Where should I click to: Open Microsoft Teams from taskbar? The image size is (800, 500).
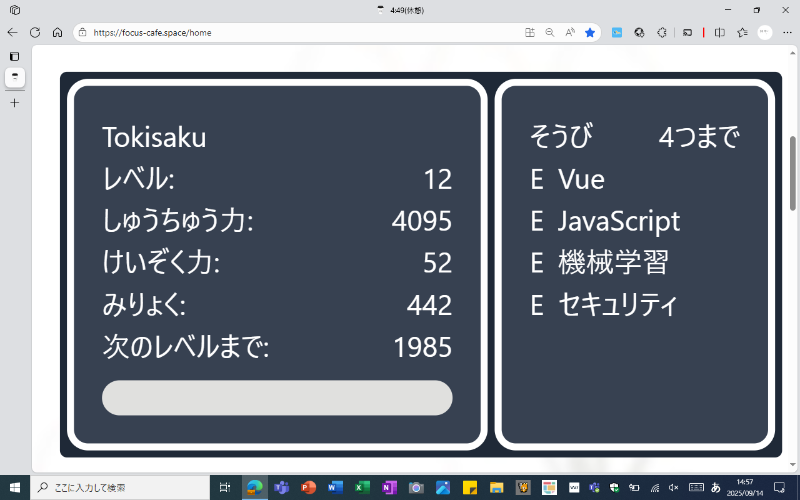coord(281,488)
